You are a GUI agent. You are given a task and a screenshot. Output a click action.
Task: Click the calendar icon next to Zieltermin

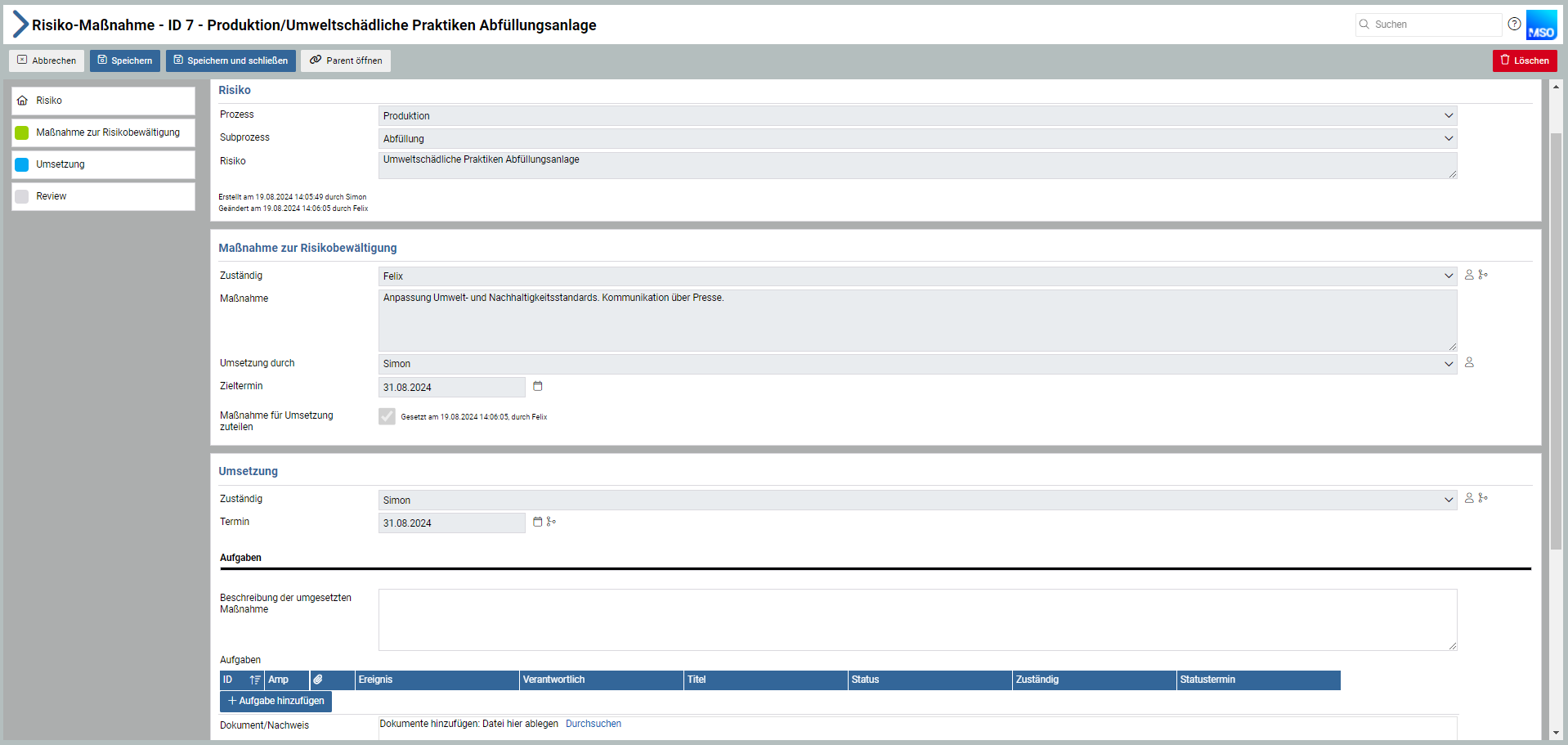tap(538, 386)
